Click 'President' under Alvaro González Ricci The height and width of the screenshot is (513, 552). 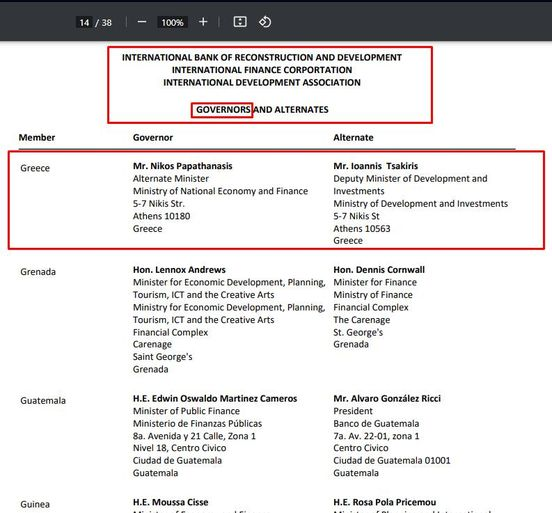[x=353, y=411]
